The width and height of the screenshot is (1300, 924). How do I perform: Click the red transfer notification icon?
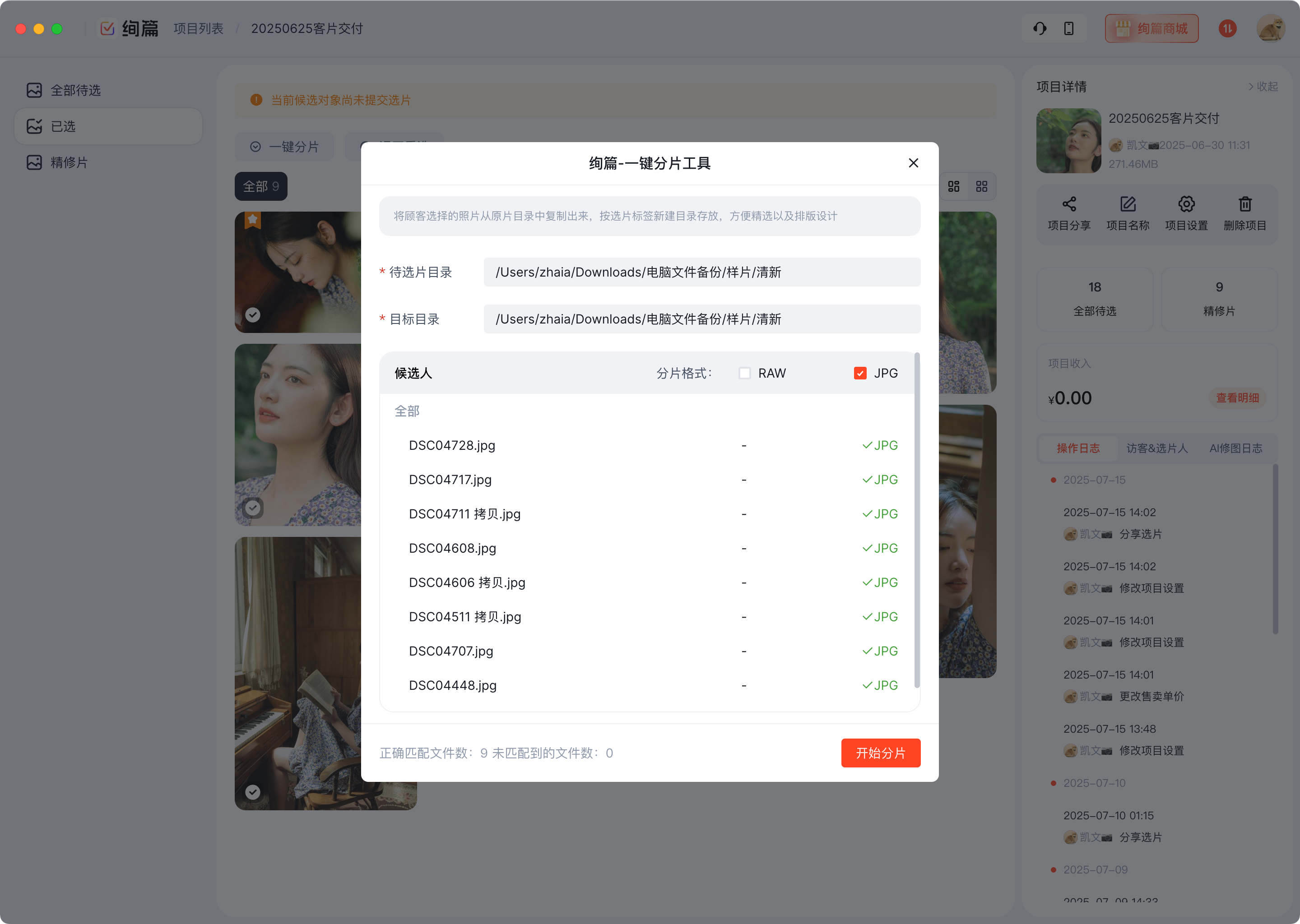(x=1227, y=28)
